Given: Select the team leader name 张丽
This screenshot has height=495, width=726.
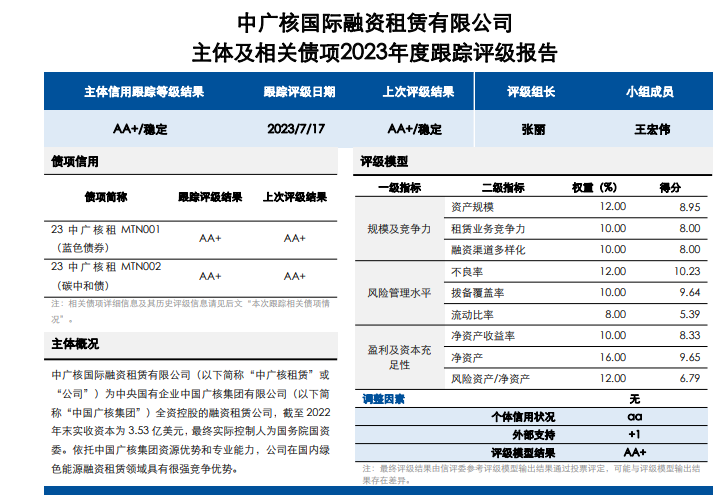Looking at the screenshot, I should [x=534, y=129].
